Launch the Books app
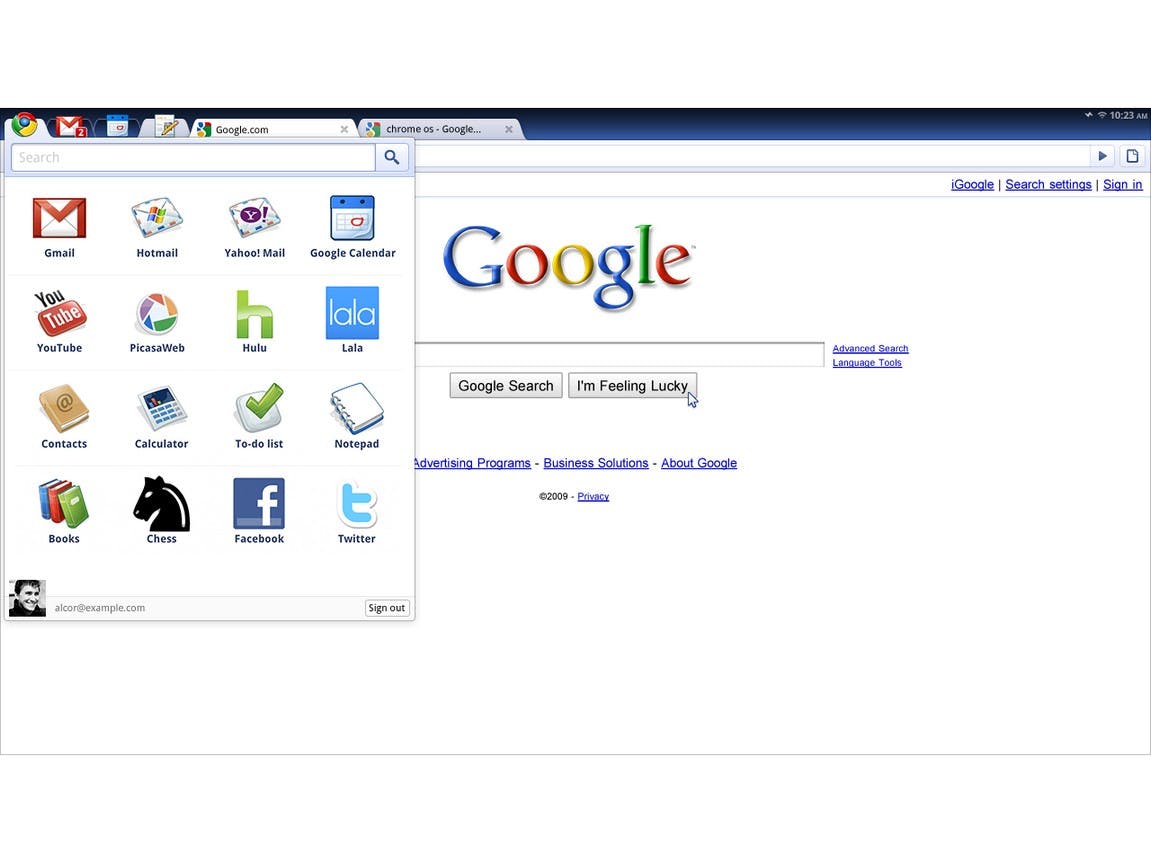Image resolution: width=1151 pixels, height=863 pixels. click(x=64, y=503)
